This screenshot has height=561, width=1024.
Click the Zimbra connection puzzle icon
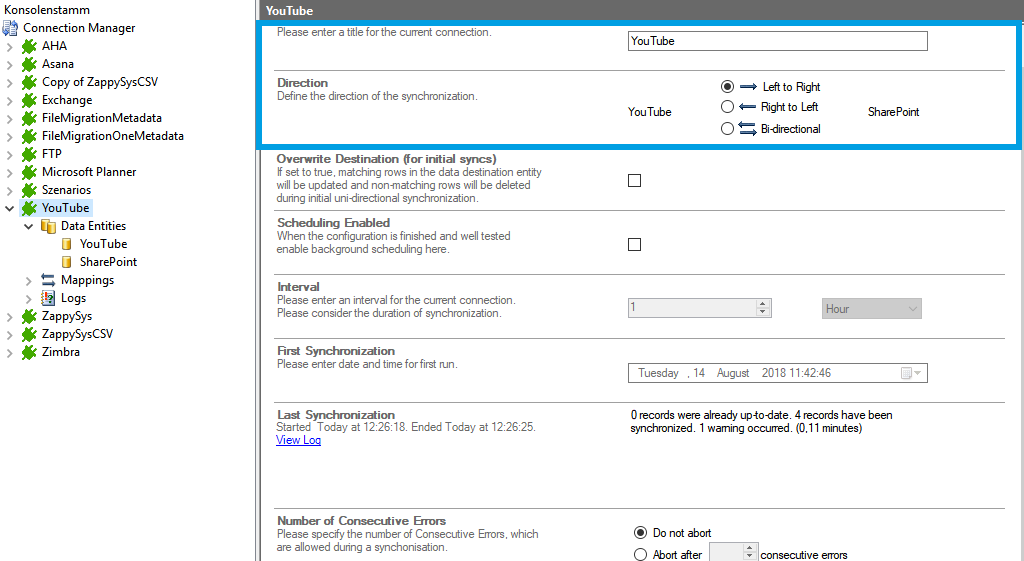(x=29, y=352)
